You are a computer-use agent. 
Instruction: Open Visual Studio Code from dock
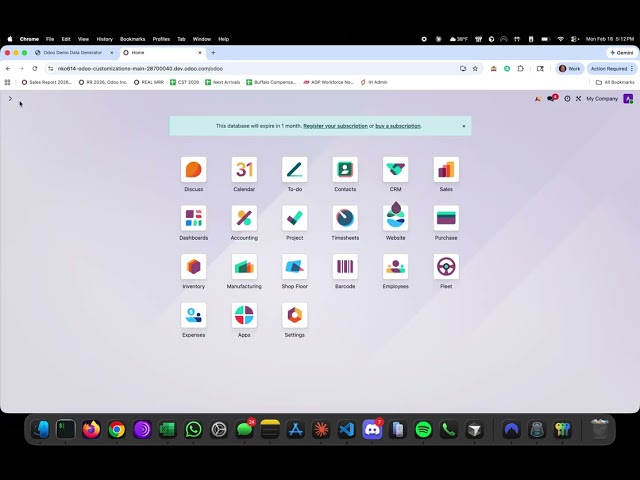click(x=347, y=429)
